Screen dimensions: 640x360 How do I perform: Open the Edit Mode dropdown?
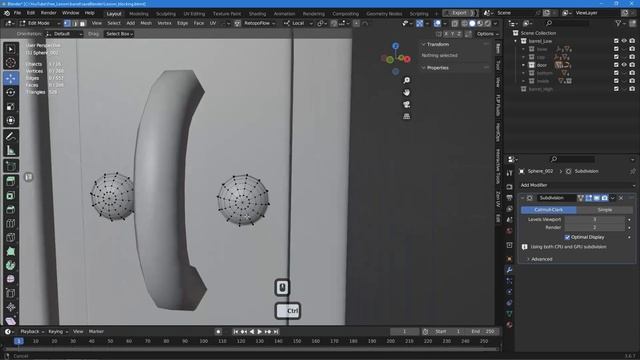(x=39, y=23)
